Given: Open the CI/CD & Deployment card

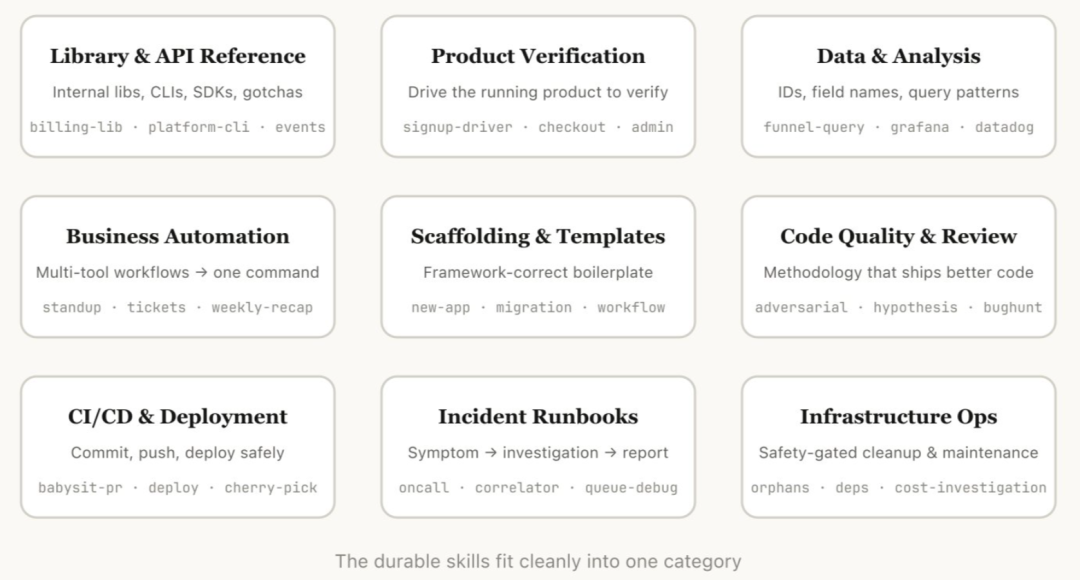Looking at the screenshot, I should tap(178, 447).
